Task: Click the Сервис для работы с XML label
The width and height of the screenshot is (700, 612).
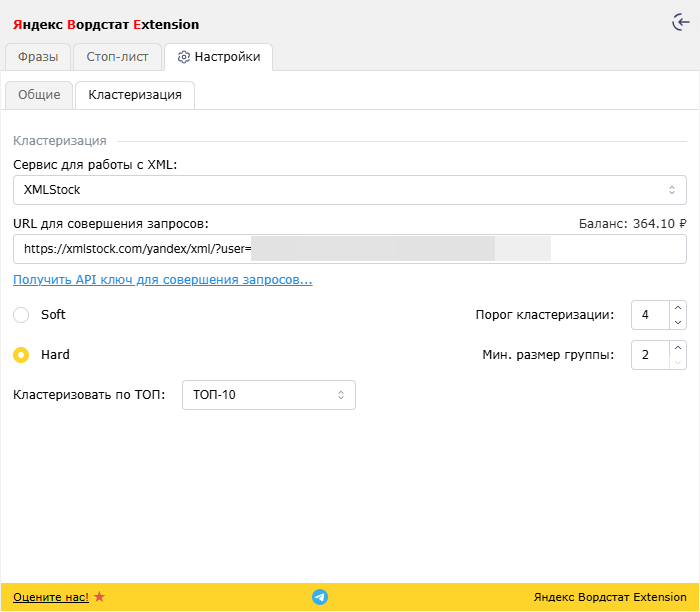Action: coord(95,165)
